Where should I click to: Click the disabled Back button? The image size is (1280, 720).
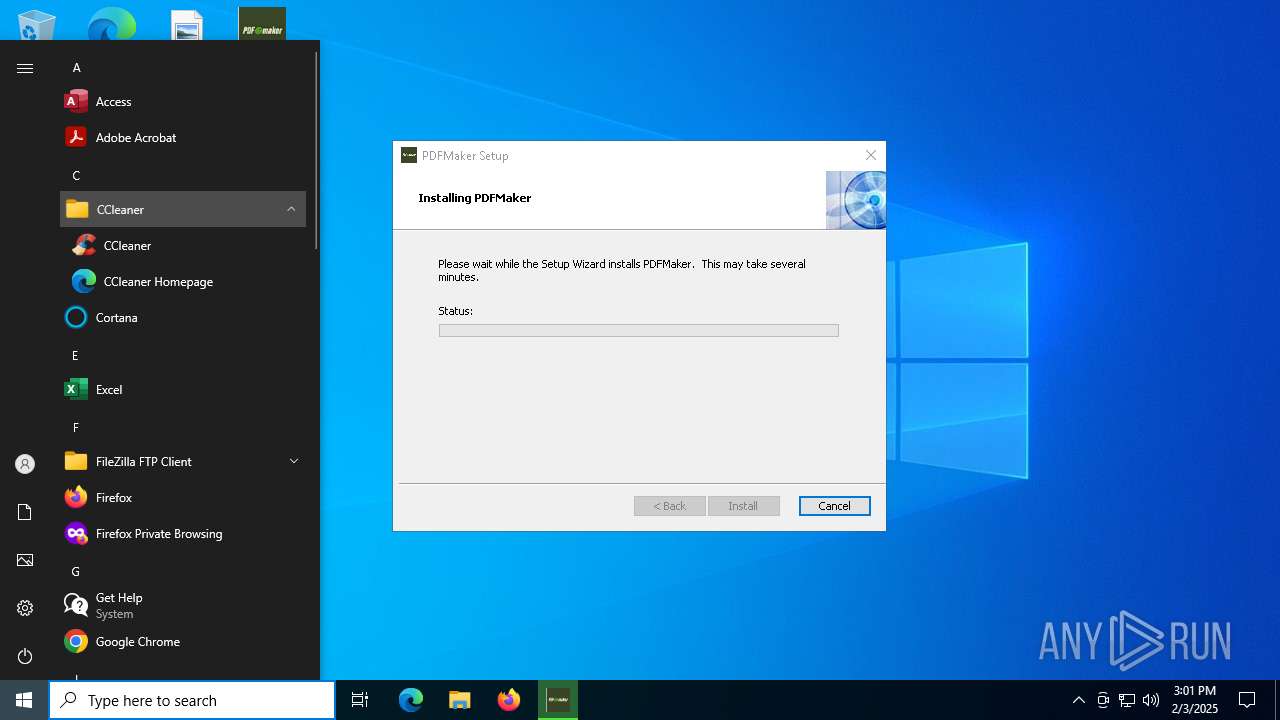(x=670, y=506)
